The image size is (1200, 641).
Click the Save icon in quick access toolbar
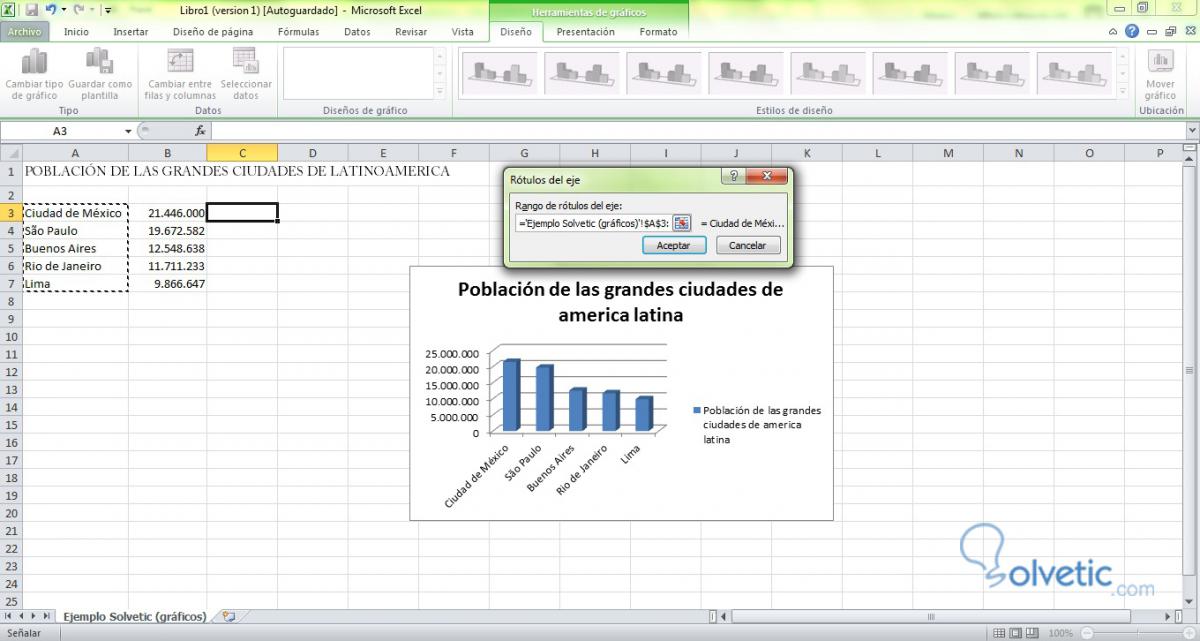[x=31, y=10]
